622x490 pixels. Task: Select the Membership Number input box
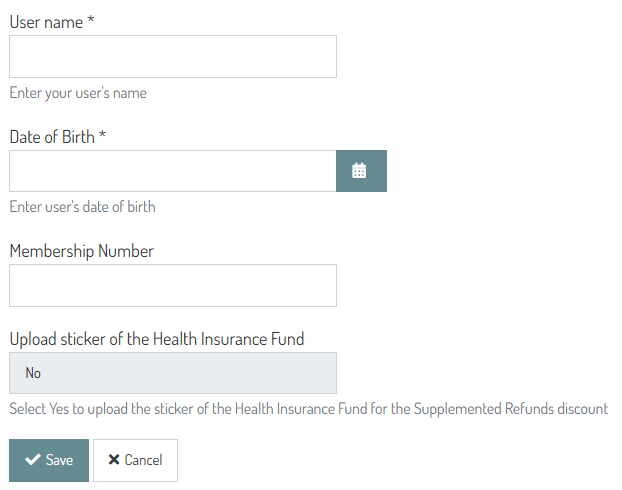point(172,285)
